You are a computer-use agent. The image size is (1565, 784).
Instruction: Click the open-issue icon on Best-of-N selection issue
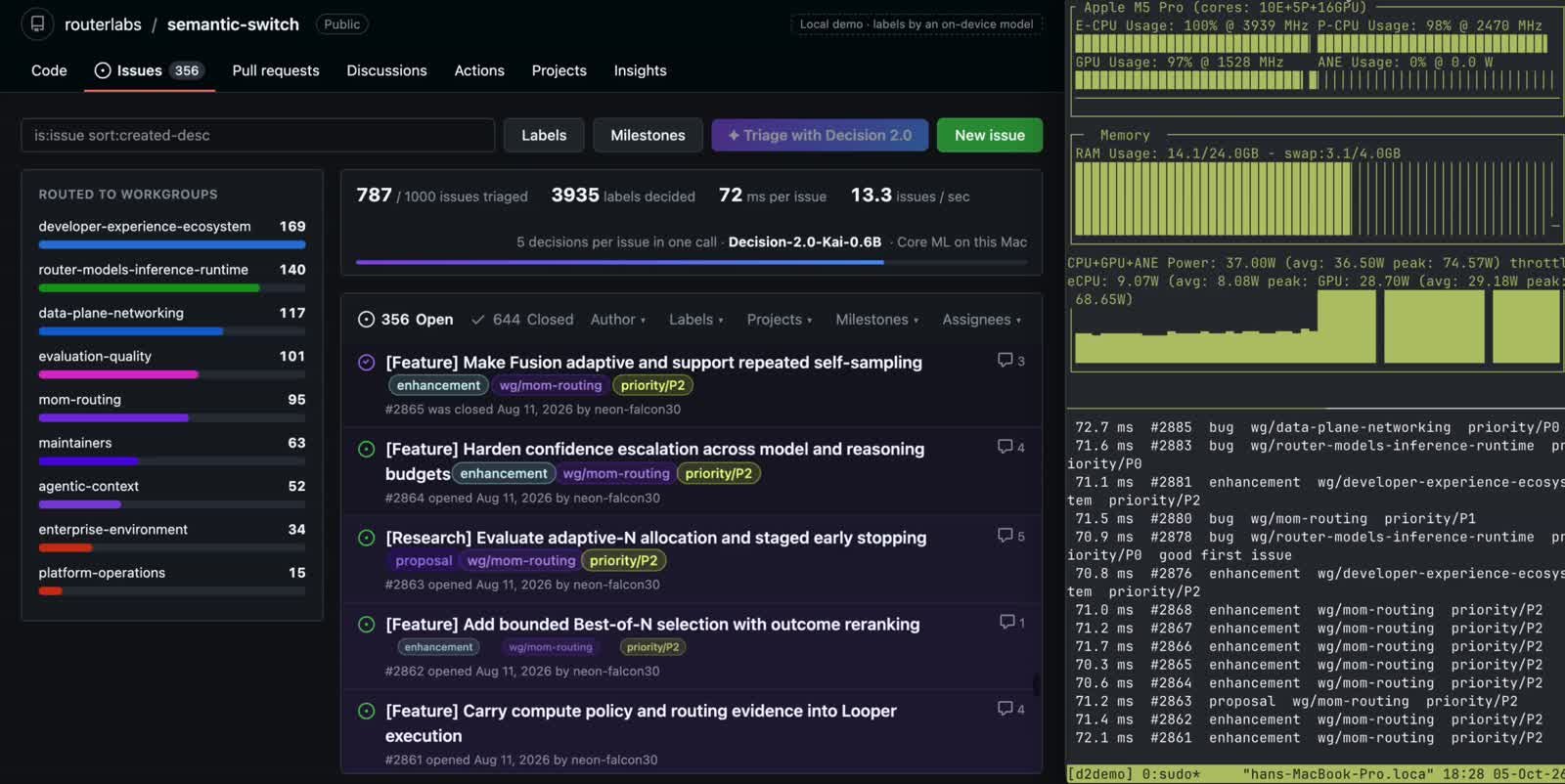tap(367, 625)
